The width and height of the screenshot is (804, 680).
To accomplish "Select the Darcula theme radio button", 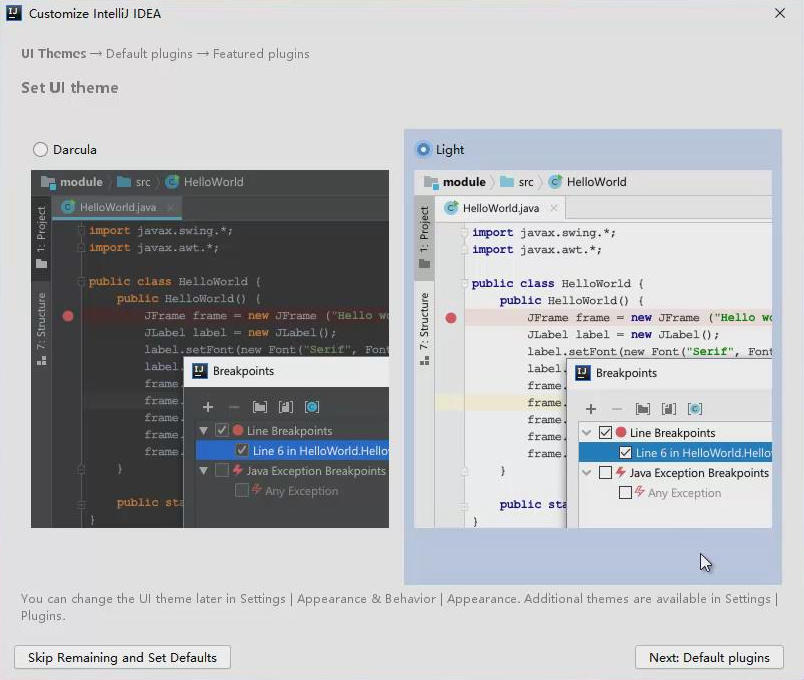I will [41, 150].
